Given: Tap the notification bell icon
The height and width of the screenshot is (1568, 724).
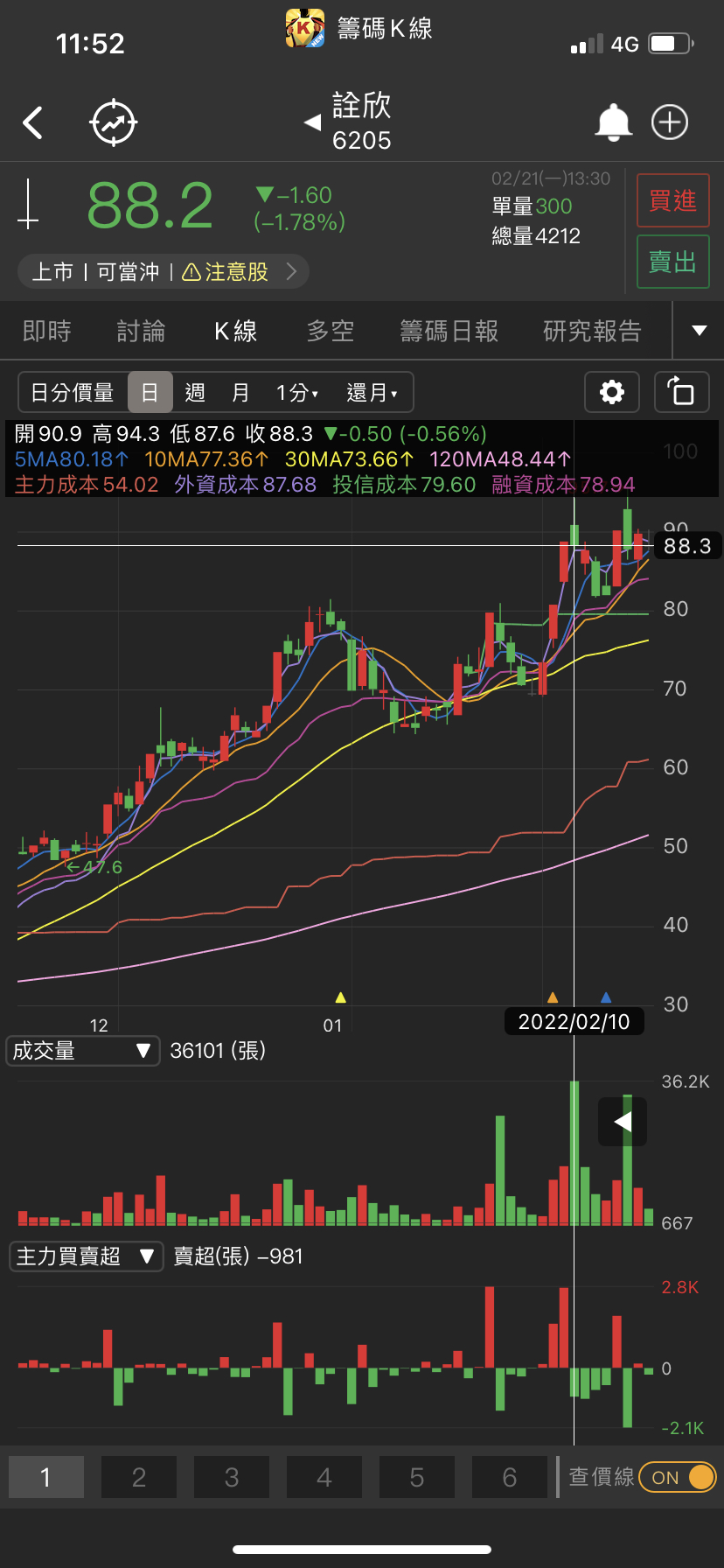Looking at the screenshot, I should tap(613, 122).
